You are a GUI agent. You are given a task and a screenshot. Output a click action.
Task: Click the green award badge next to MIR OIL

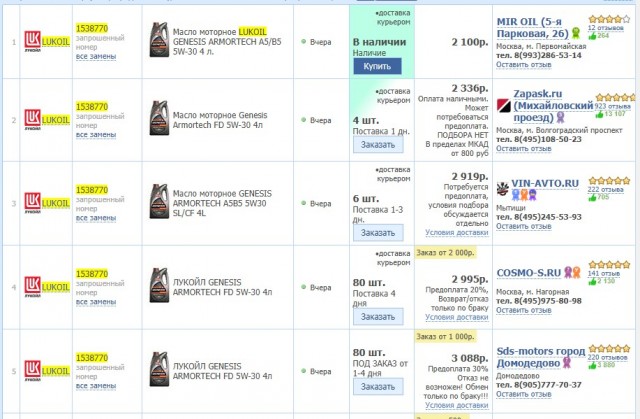coord(576,32)
